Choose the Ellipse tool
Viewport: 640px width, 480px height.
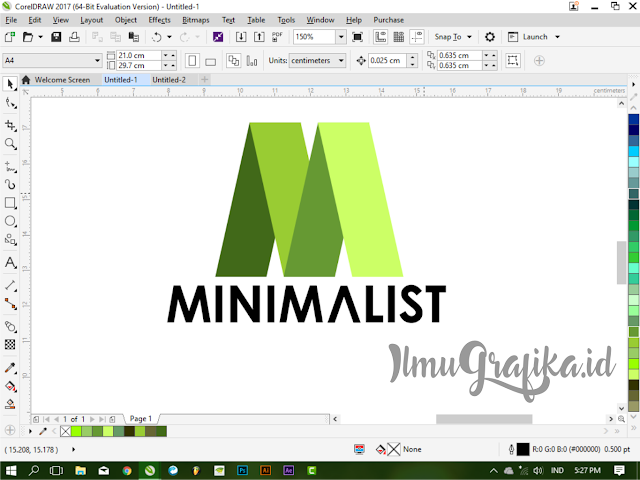point(10,221)
